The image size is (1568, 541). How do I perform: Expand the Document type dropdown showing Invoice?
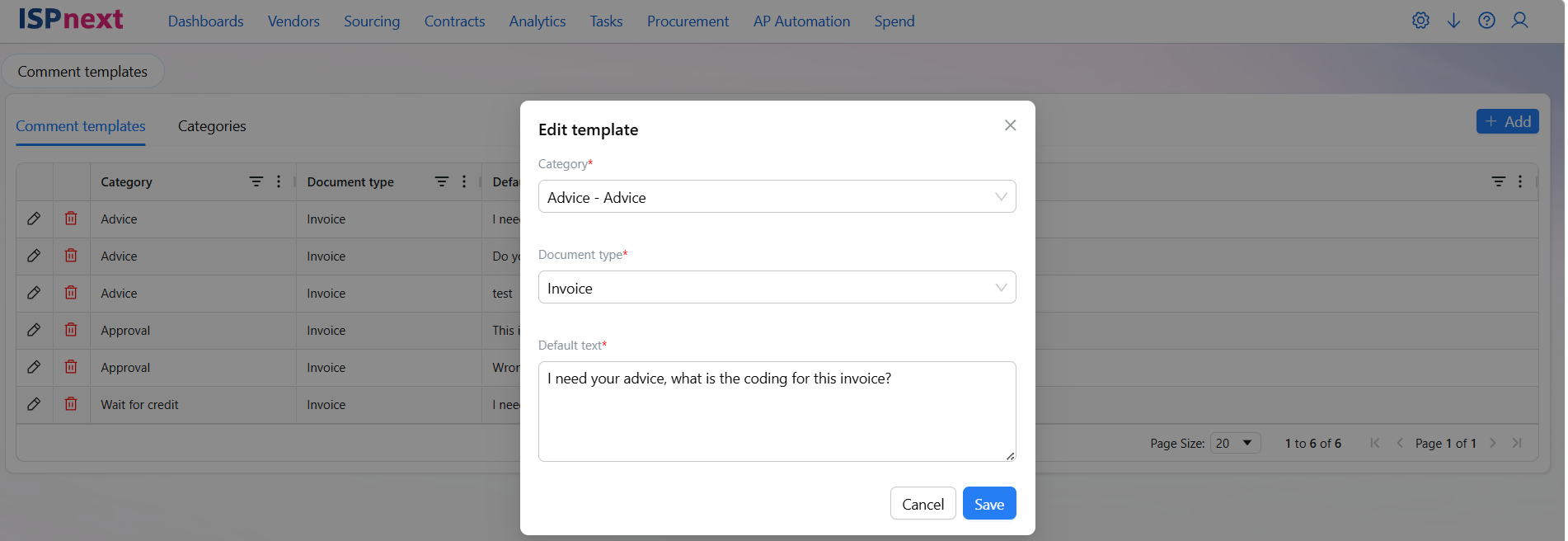coord(777,287)
